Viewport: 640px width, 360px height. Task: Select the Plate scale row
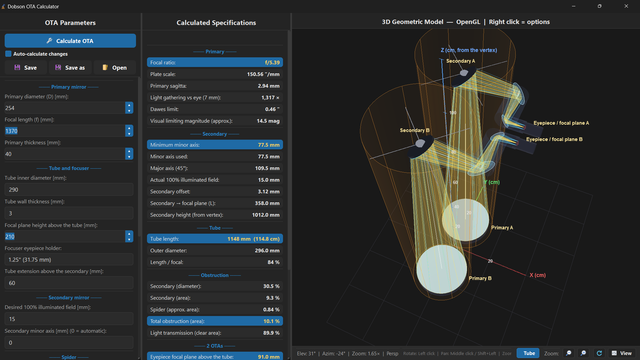(215, 74)
